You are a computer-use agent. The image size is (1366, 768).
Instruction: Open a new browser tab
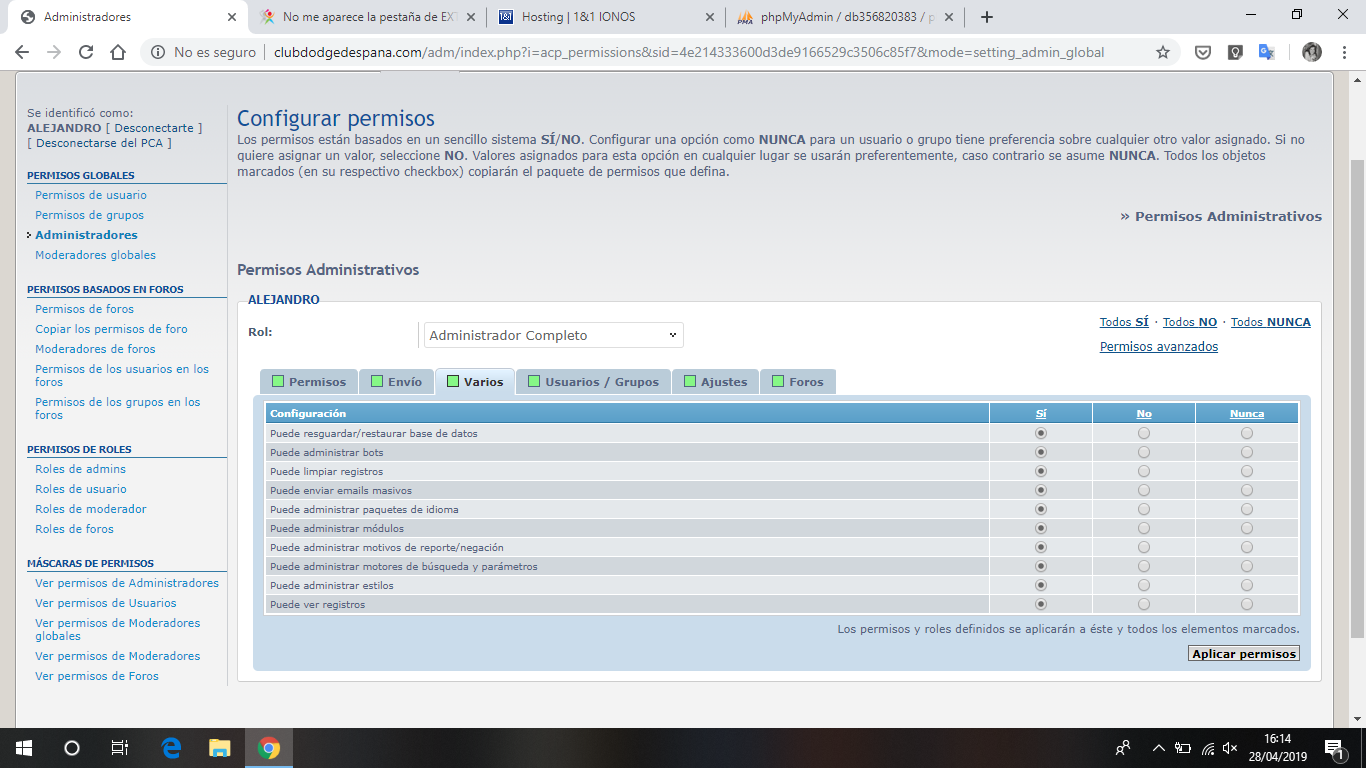pos(987,17)
